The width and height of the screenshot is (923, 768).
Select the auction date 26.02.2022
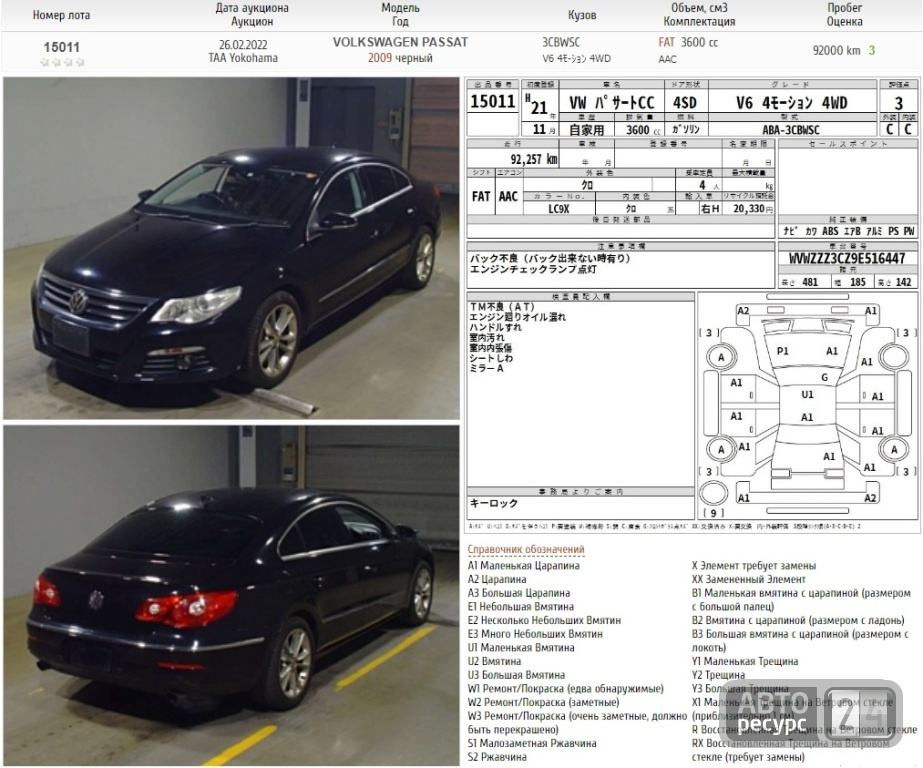click(x=243, y=45)
